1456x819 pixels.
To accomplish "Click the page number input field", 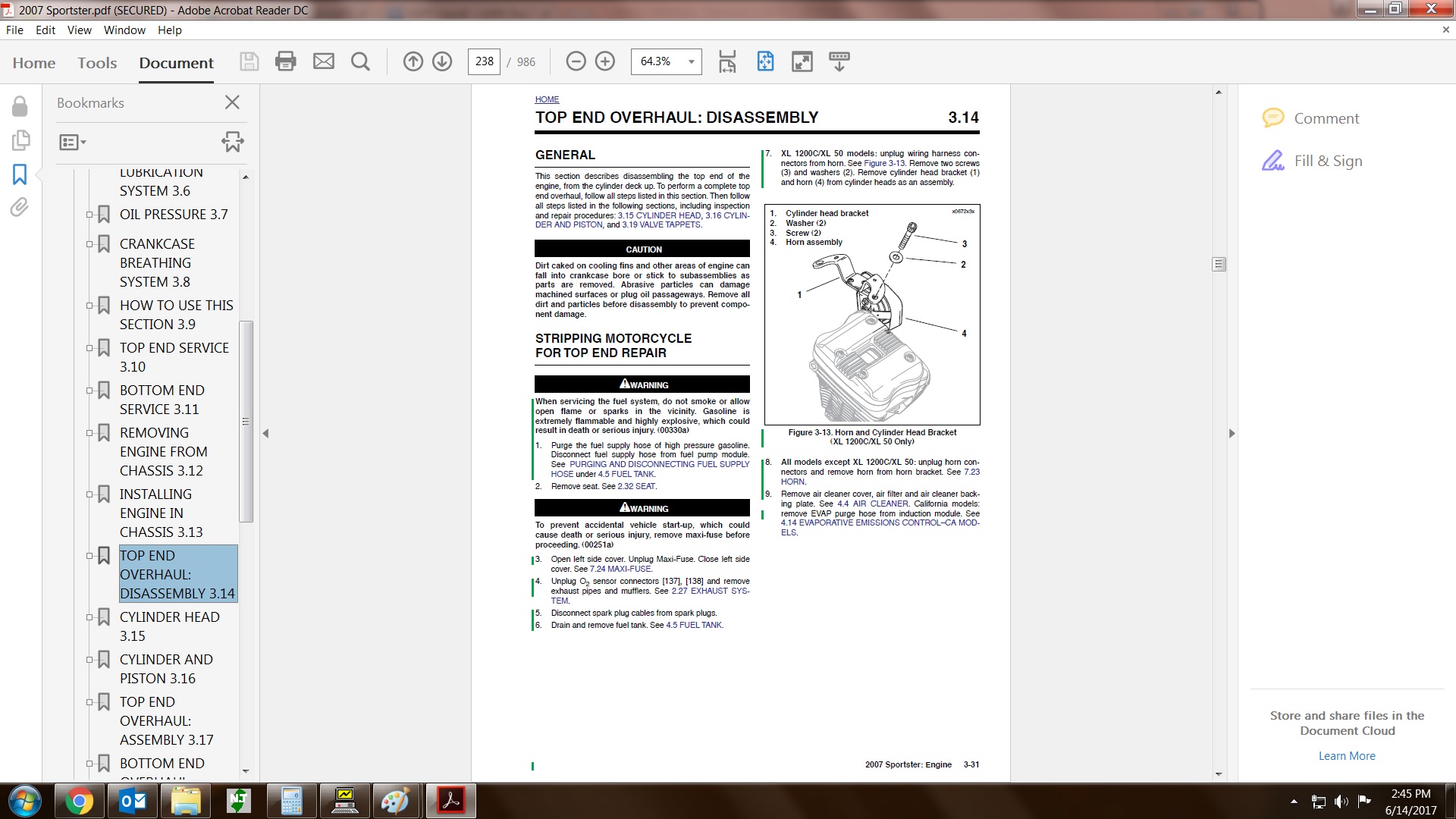I will point(484,61).
